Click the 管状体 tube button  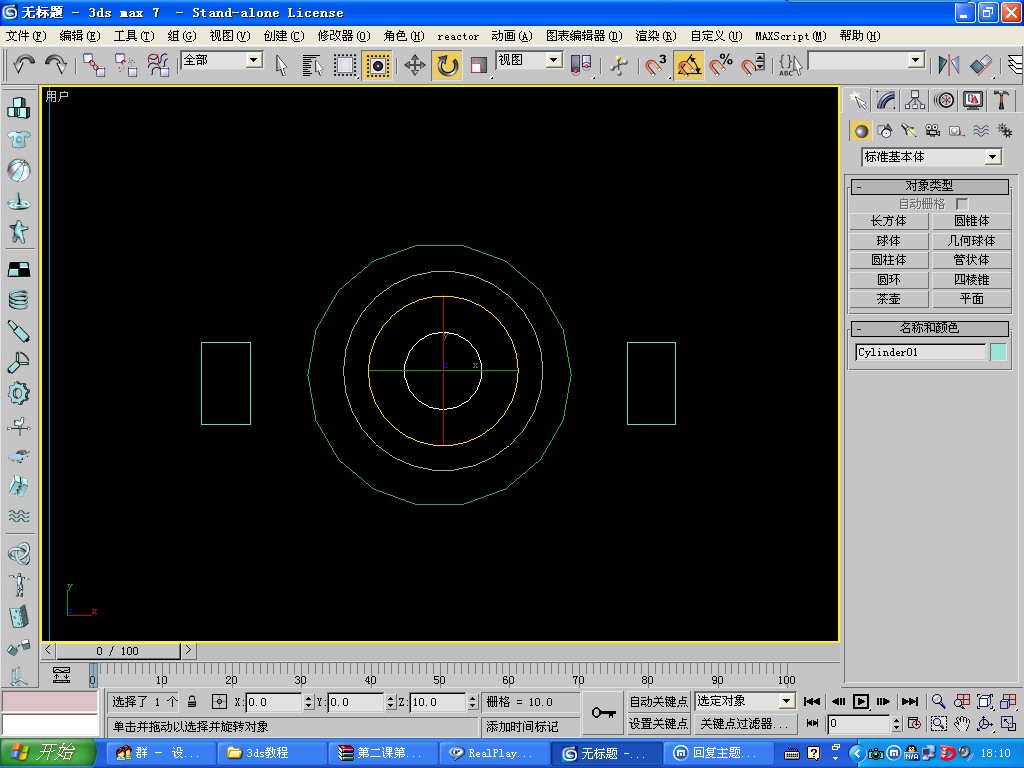tap(971, 260)
